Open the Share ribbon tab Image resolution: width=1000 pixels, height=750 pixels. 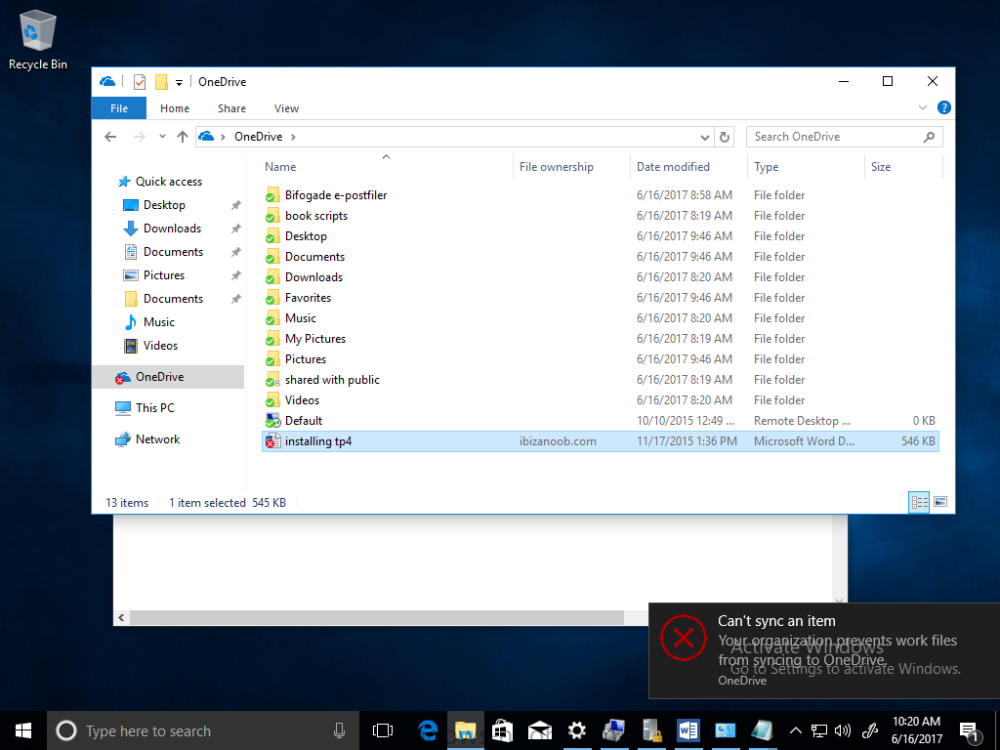[x=232, y=108]
